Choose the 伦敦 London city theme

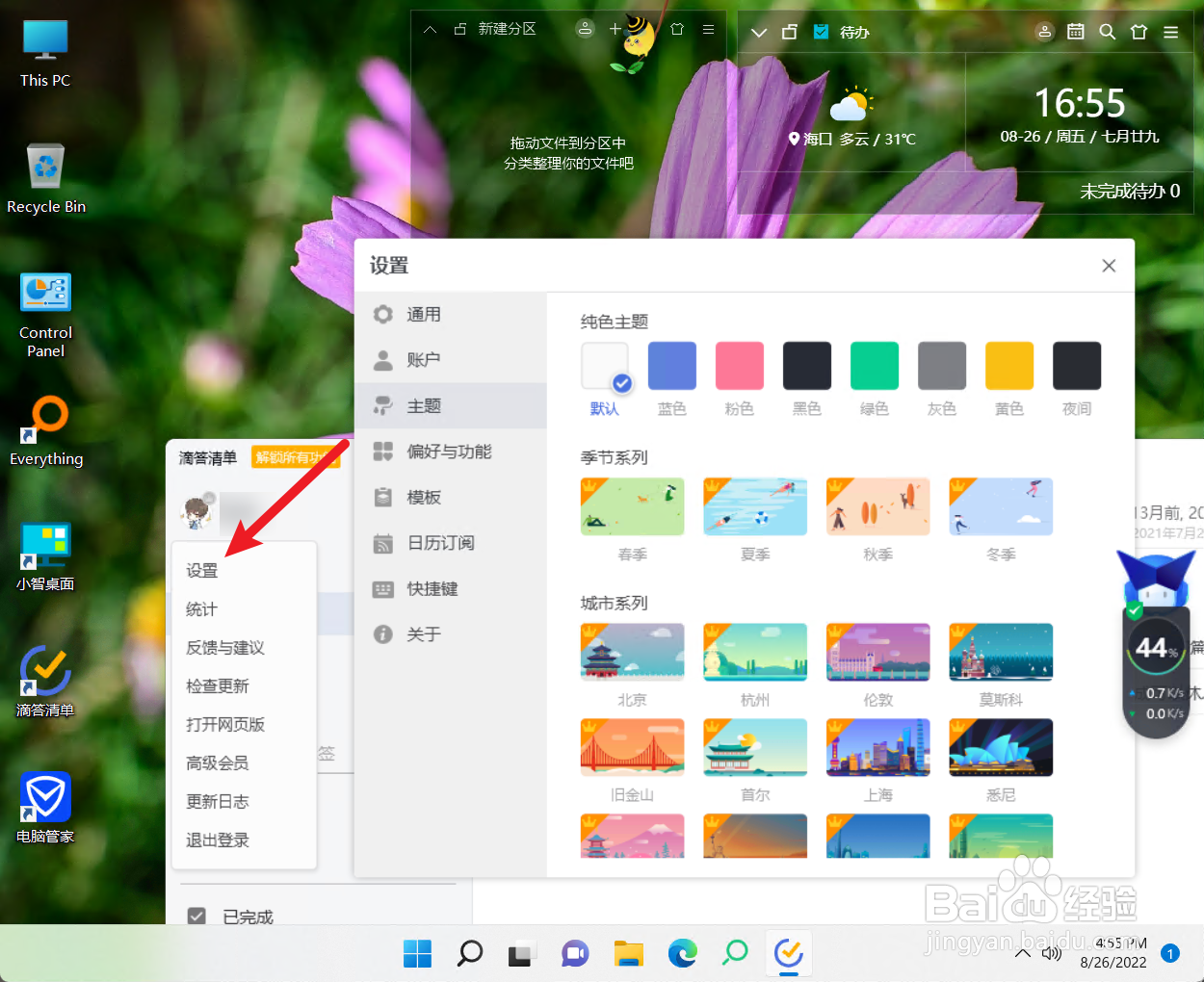[x=878, y=652]
